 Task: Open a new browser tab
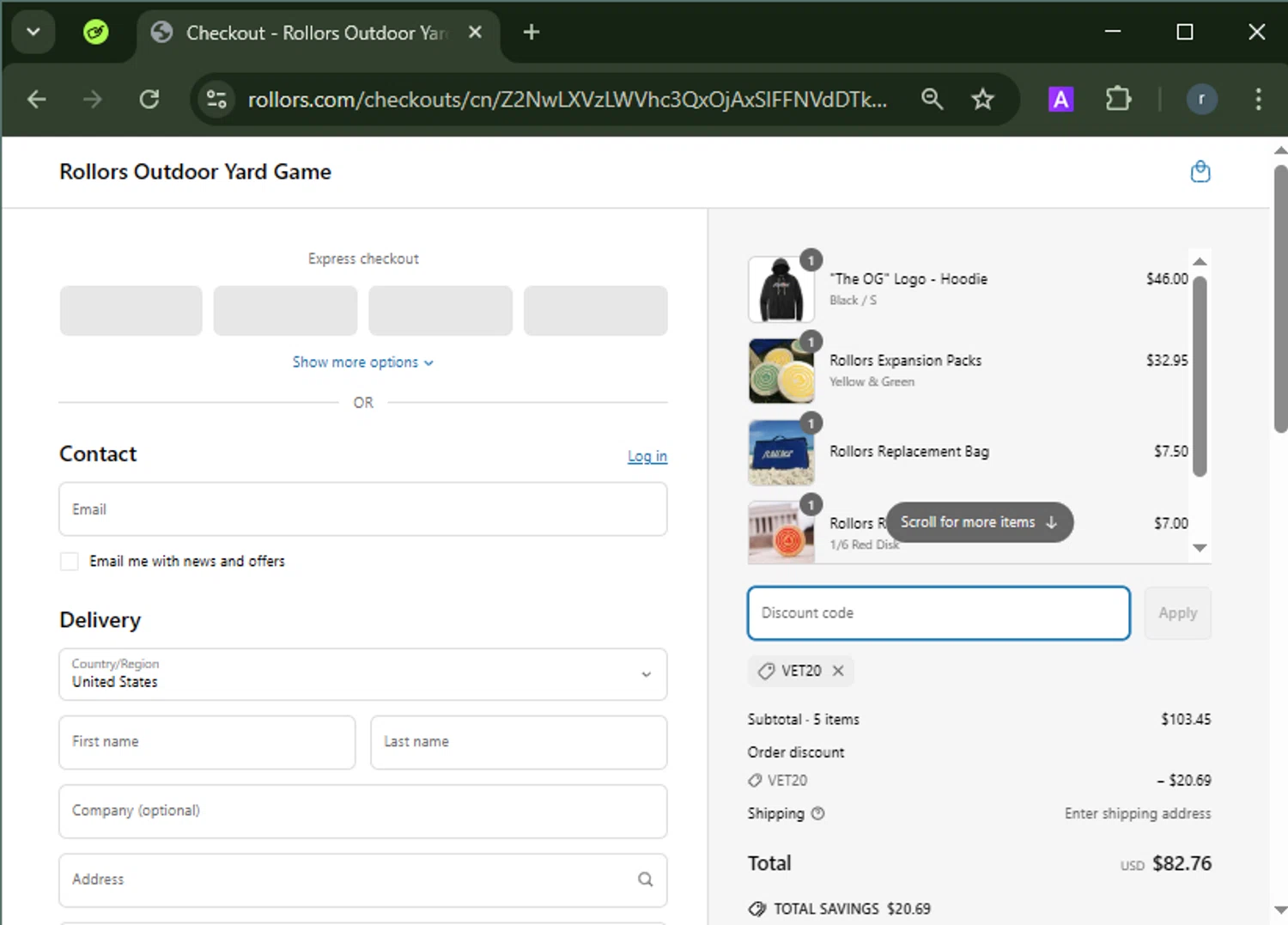(532, 32)
